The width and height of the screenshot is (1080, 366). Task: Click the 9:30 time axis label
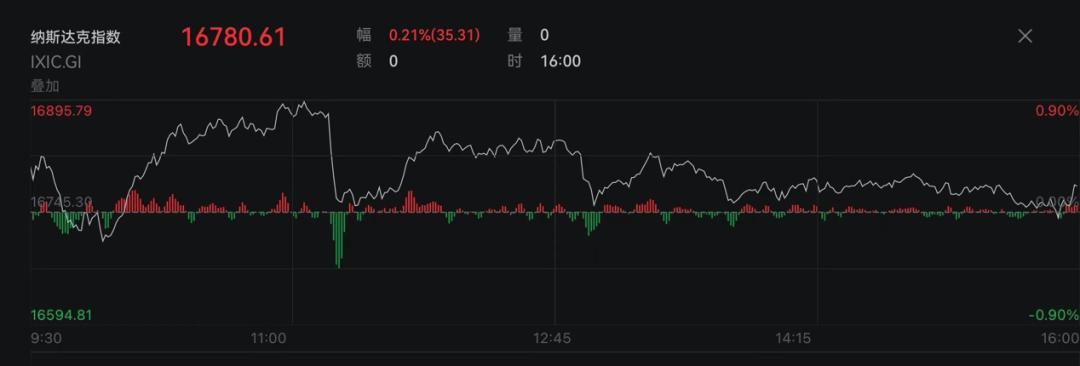coord(46,338)
